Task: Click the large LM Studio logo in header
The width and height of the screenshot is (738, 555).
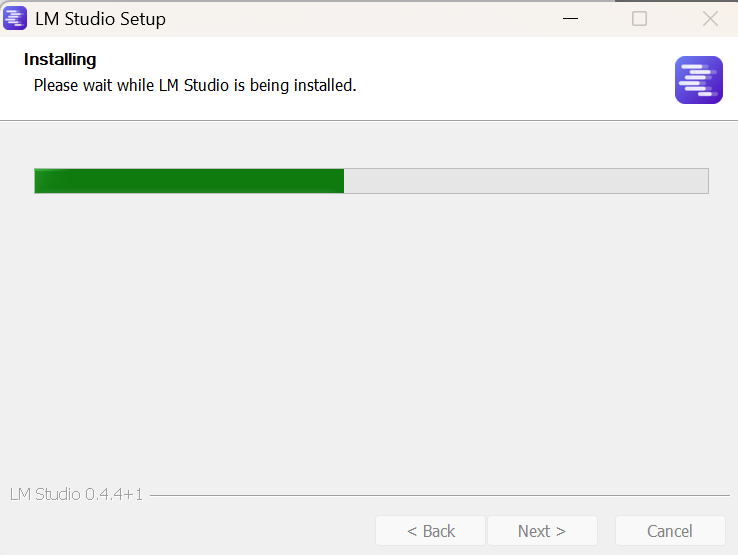Action: tap(698, 80)
